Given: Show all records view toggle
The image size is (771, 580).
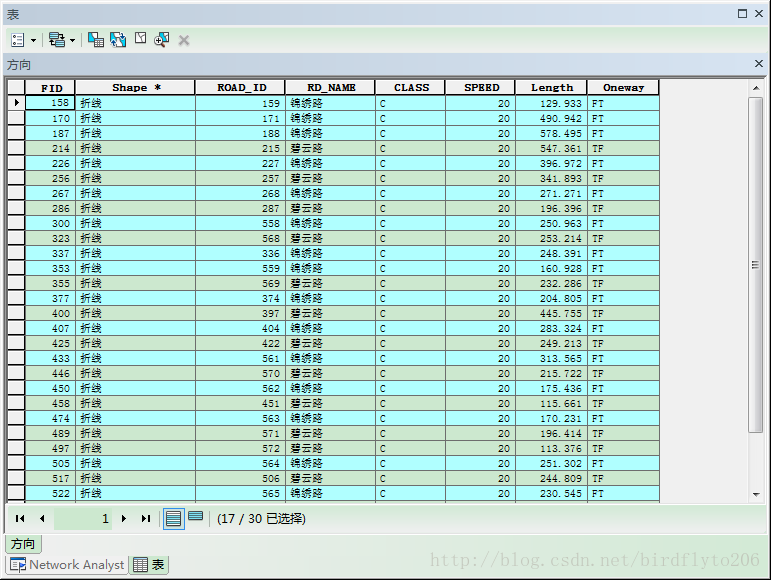Looking at the screenshot, I should 174,519.
